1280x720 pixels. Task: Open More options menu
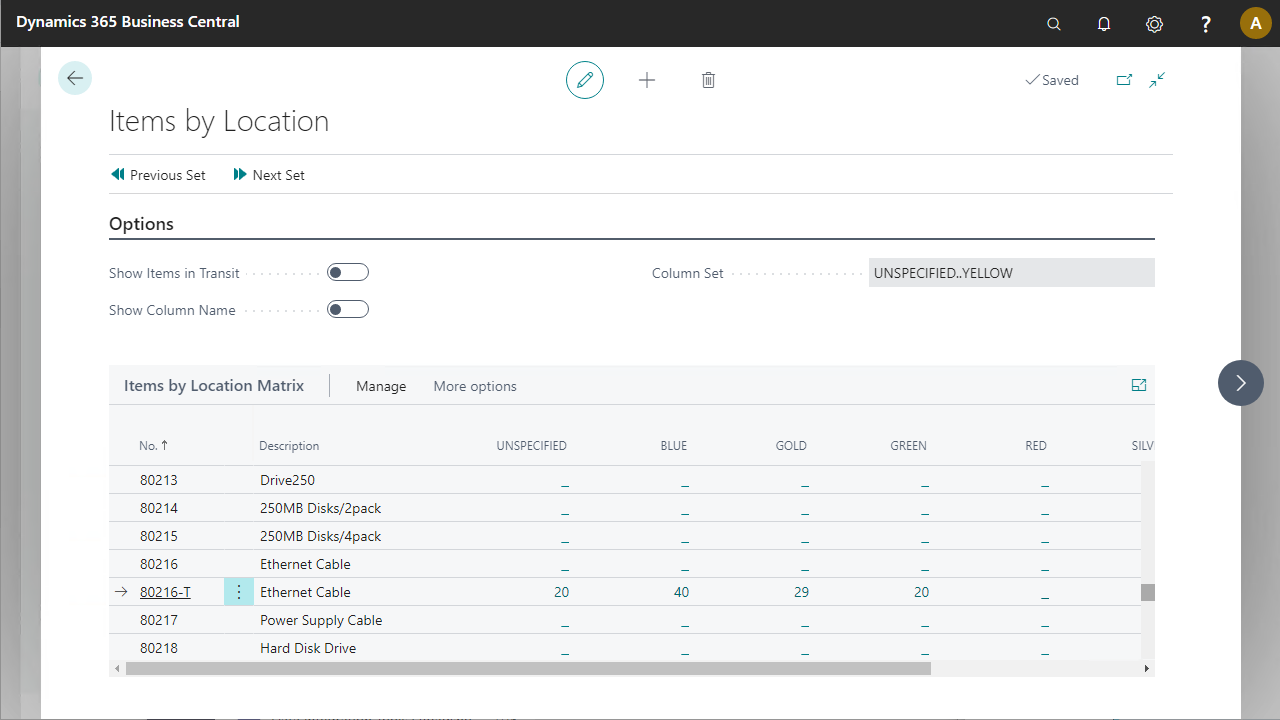tap(475, 386)
